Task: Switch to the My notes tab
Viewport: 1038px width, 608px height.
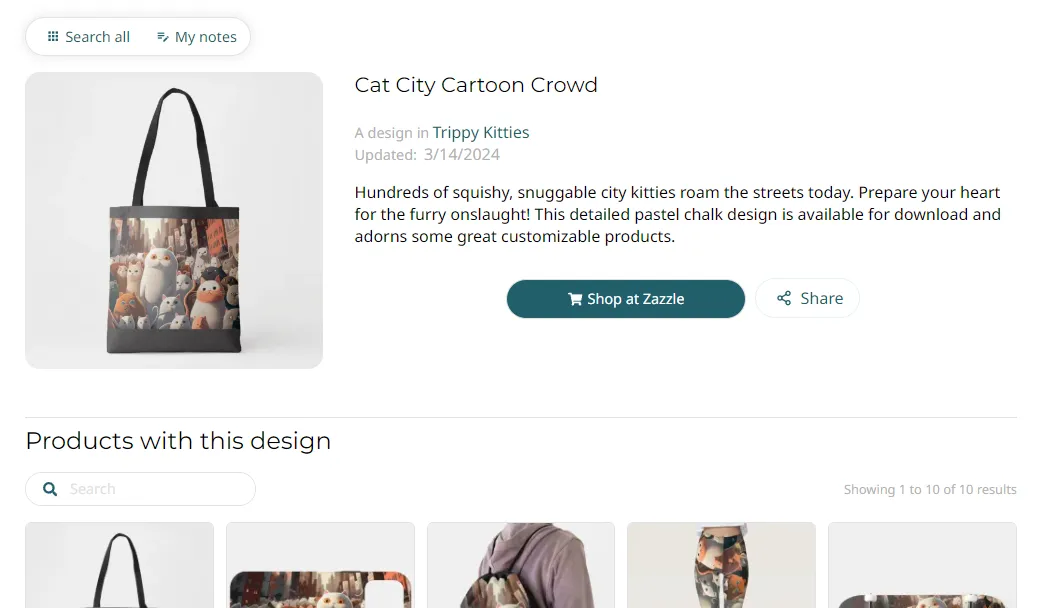Action: (197, 37)
